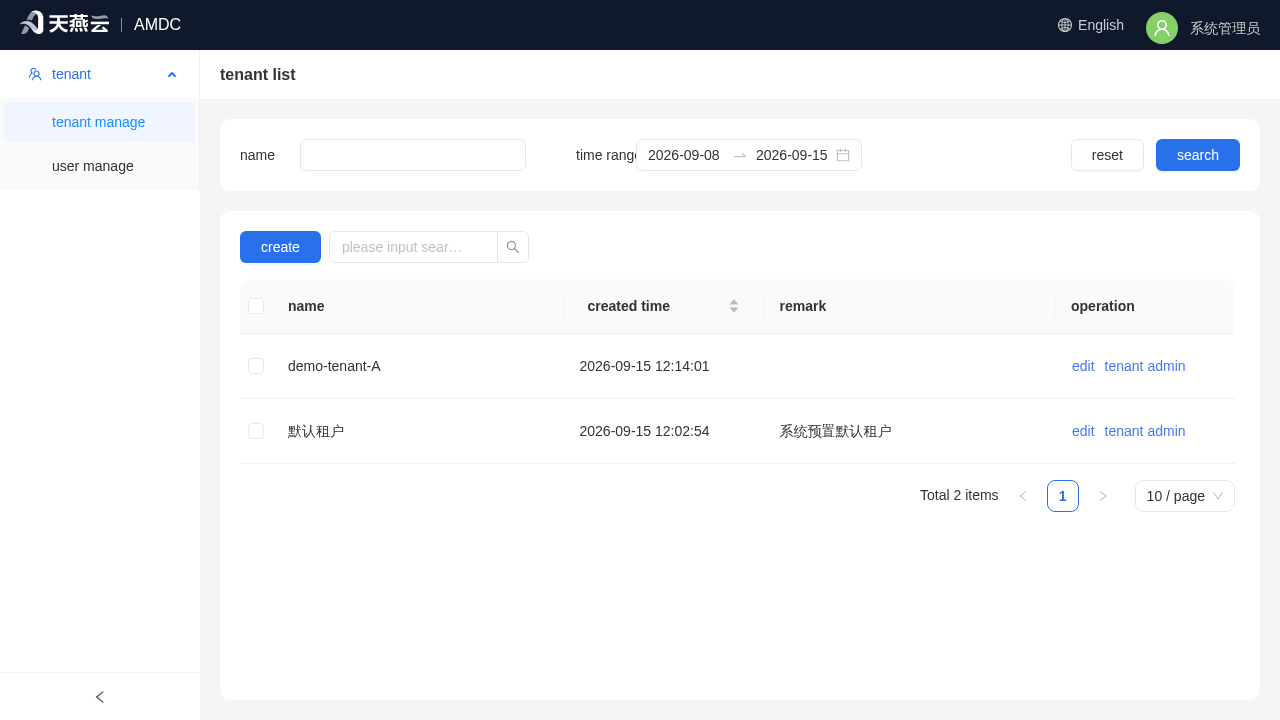Click the demo-tenant-A name cell

334,366
